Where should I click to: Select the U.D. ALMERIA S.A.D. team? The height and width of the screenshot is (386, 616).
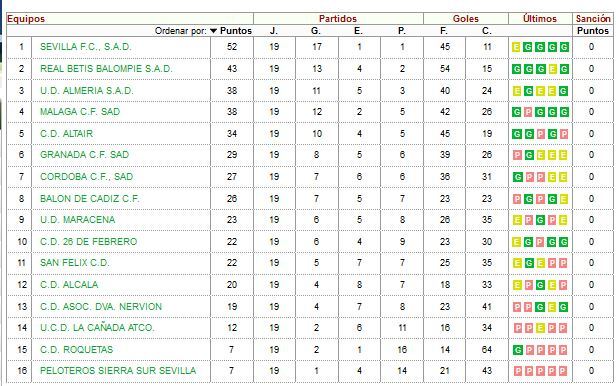pyautogui.click(x=86, y=91)
